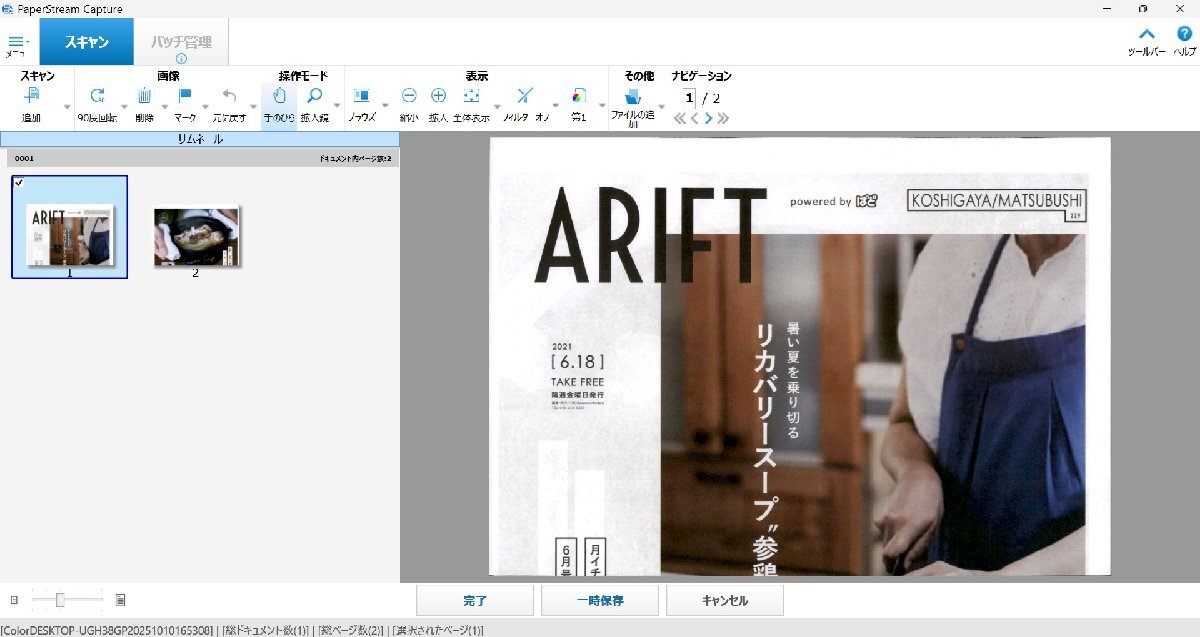Toggle the filter on/off icon
This screenshot has width=1200, height=637.
(x=525, y=97)
